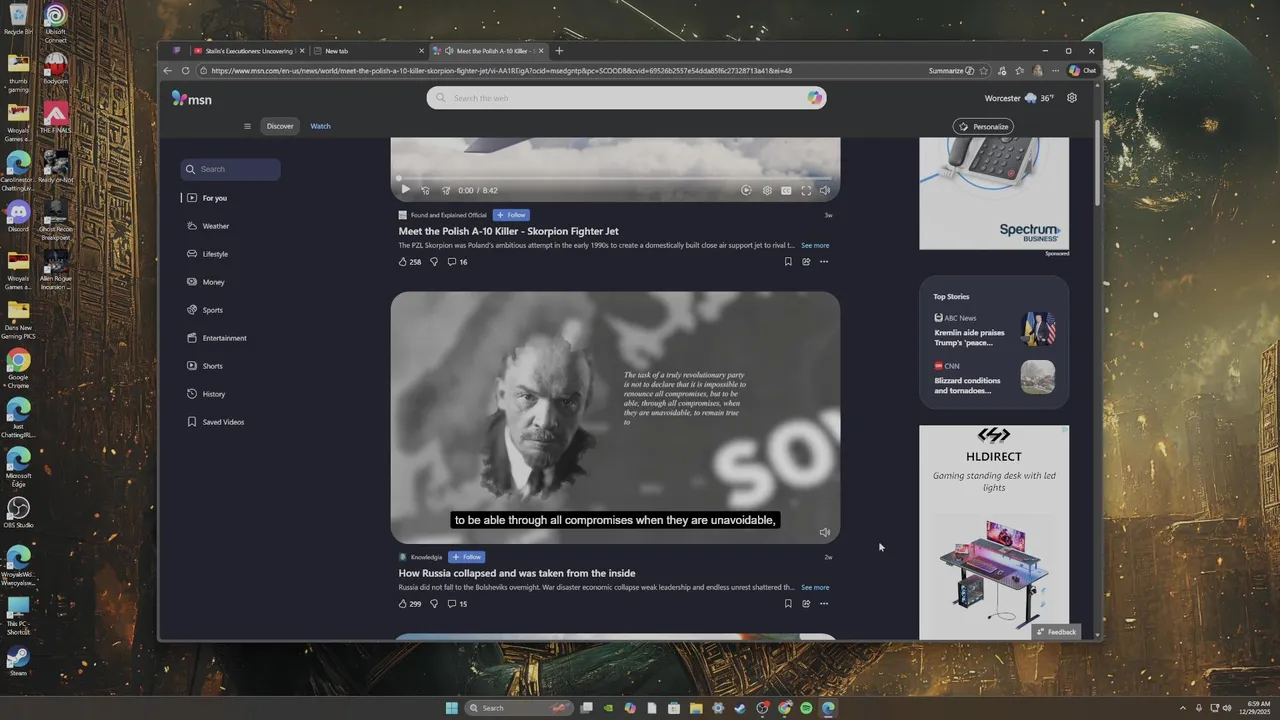The width and height of the screenshot is (1280, 720).
Task: Expand See more on Russia collapsed description
Action: click(815, 587)
